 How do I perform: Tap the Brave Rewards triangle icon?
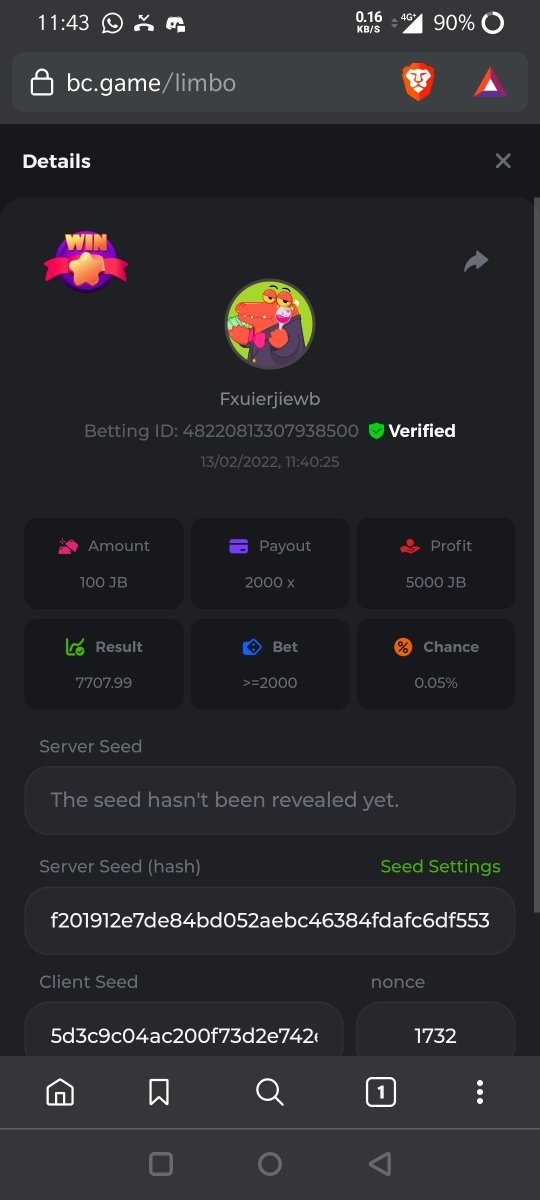click(490, 82)
